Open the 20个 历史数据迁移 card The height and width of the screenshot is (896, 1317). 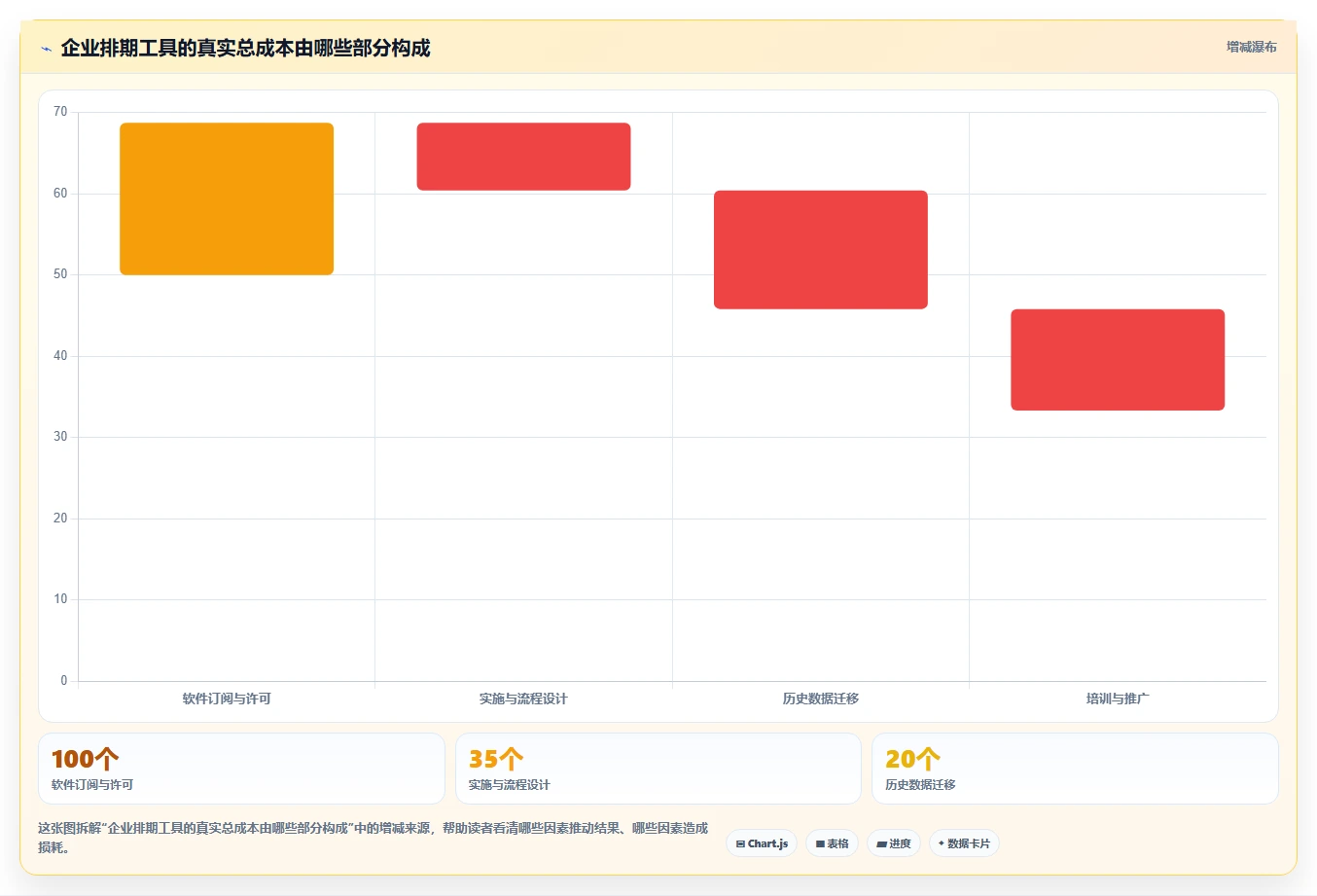1075,769
